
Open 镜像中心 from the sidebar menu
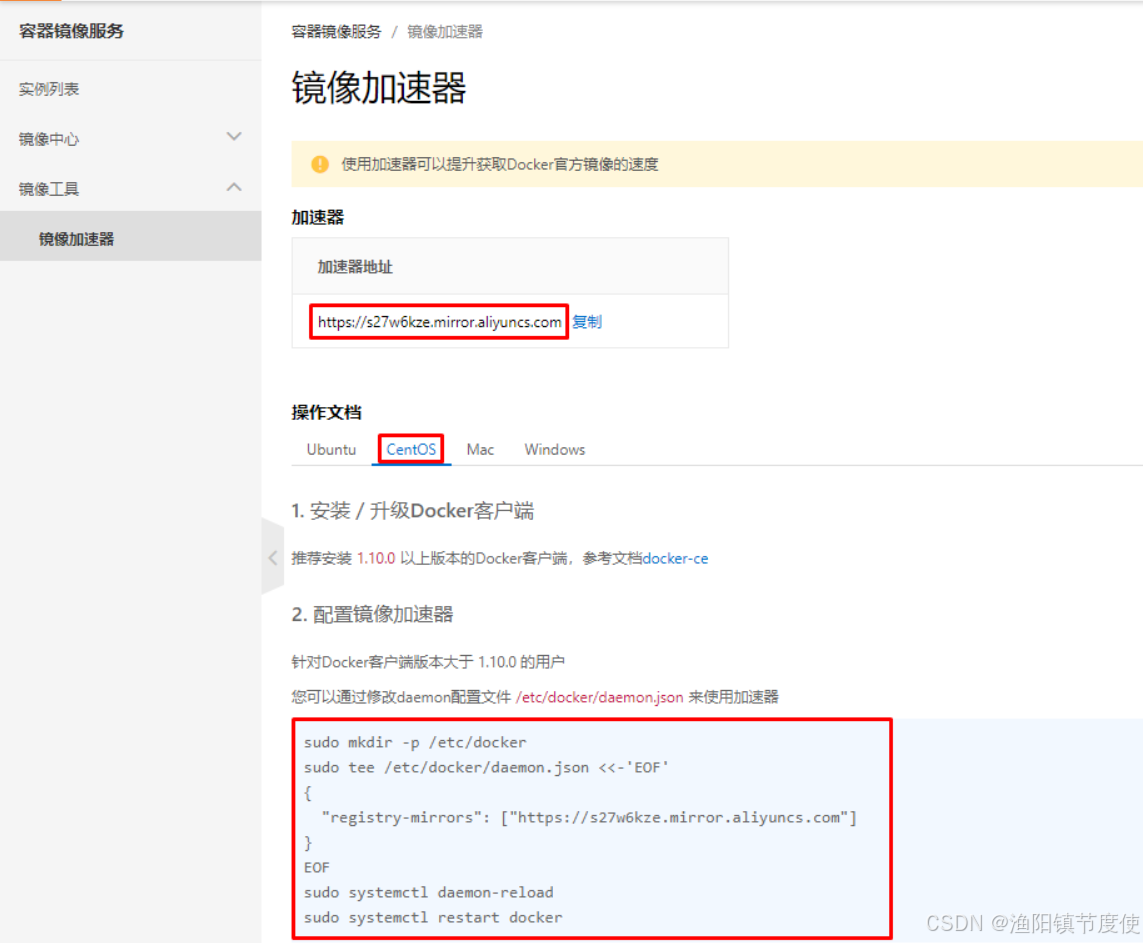[x=47, y=137]
